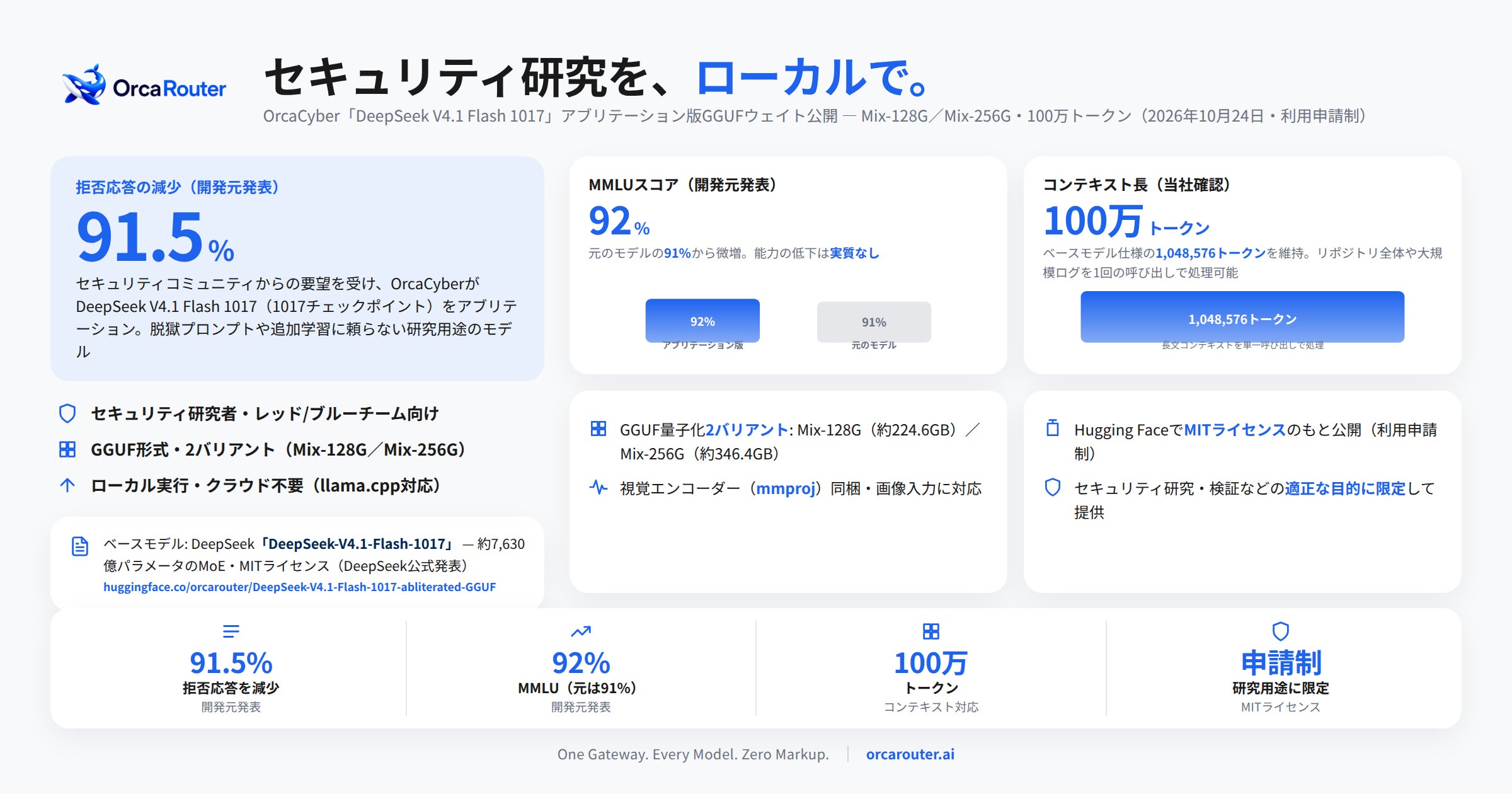Open the huggingface.co/orcarouter model link

[300, 587]
